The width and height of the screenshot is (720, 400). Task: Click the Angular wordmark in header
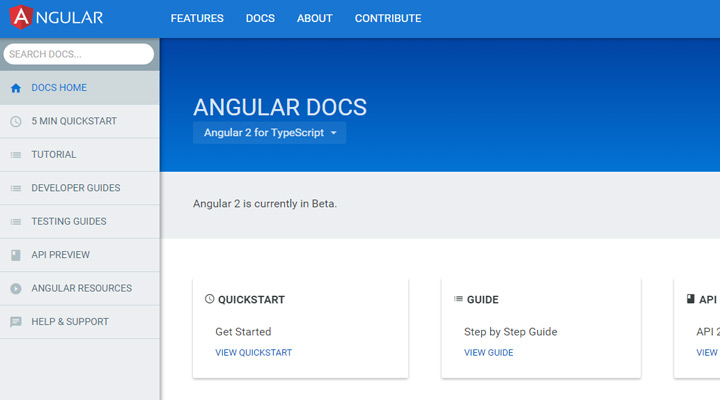click(69, 18)
